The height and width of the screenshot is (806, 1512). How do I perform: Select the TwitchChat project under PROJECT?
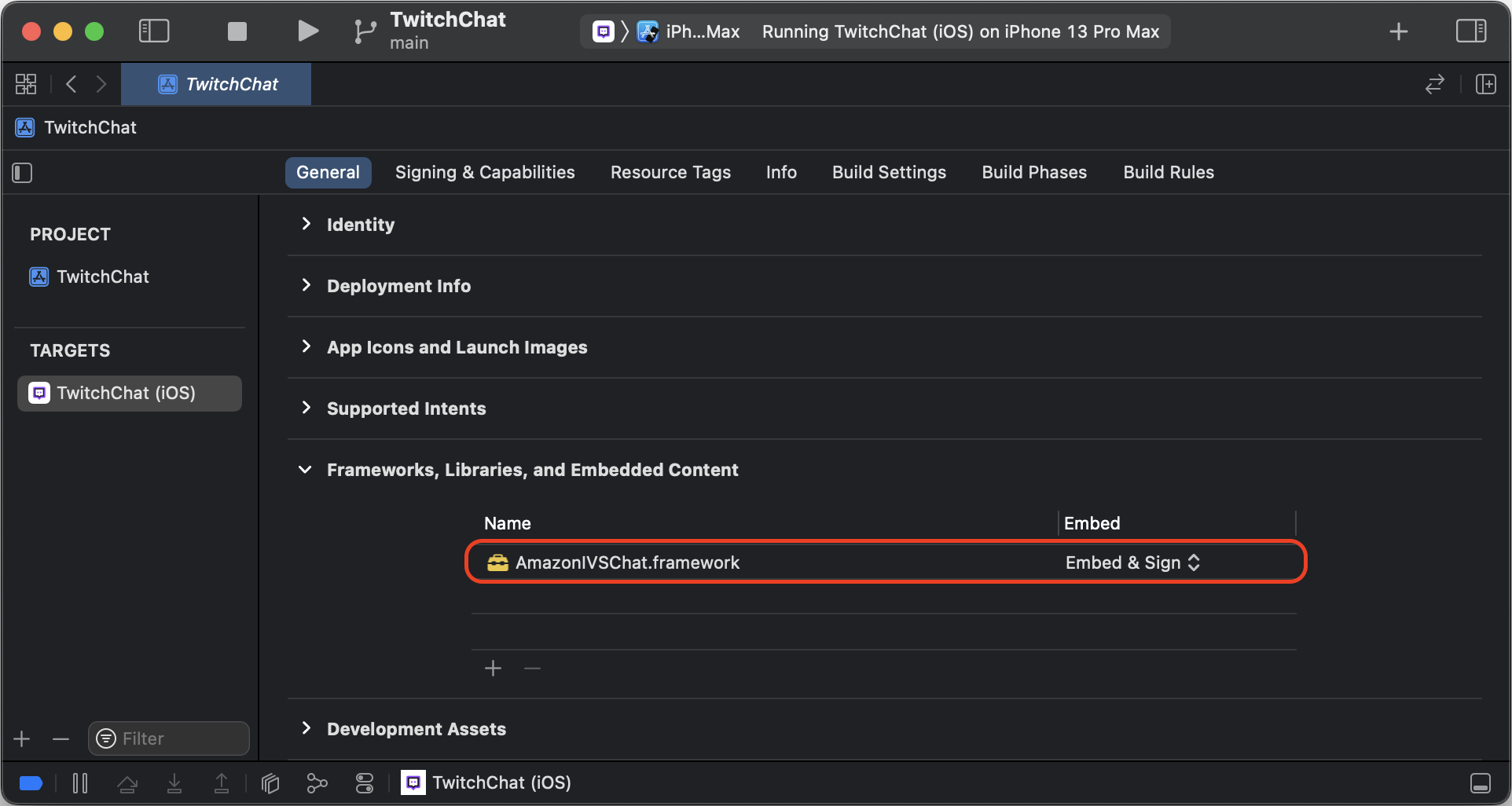102,277
